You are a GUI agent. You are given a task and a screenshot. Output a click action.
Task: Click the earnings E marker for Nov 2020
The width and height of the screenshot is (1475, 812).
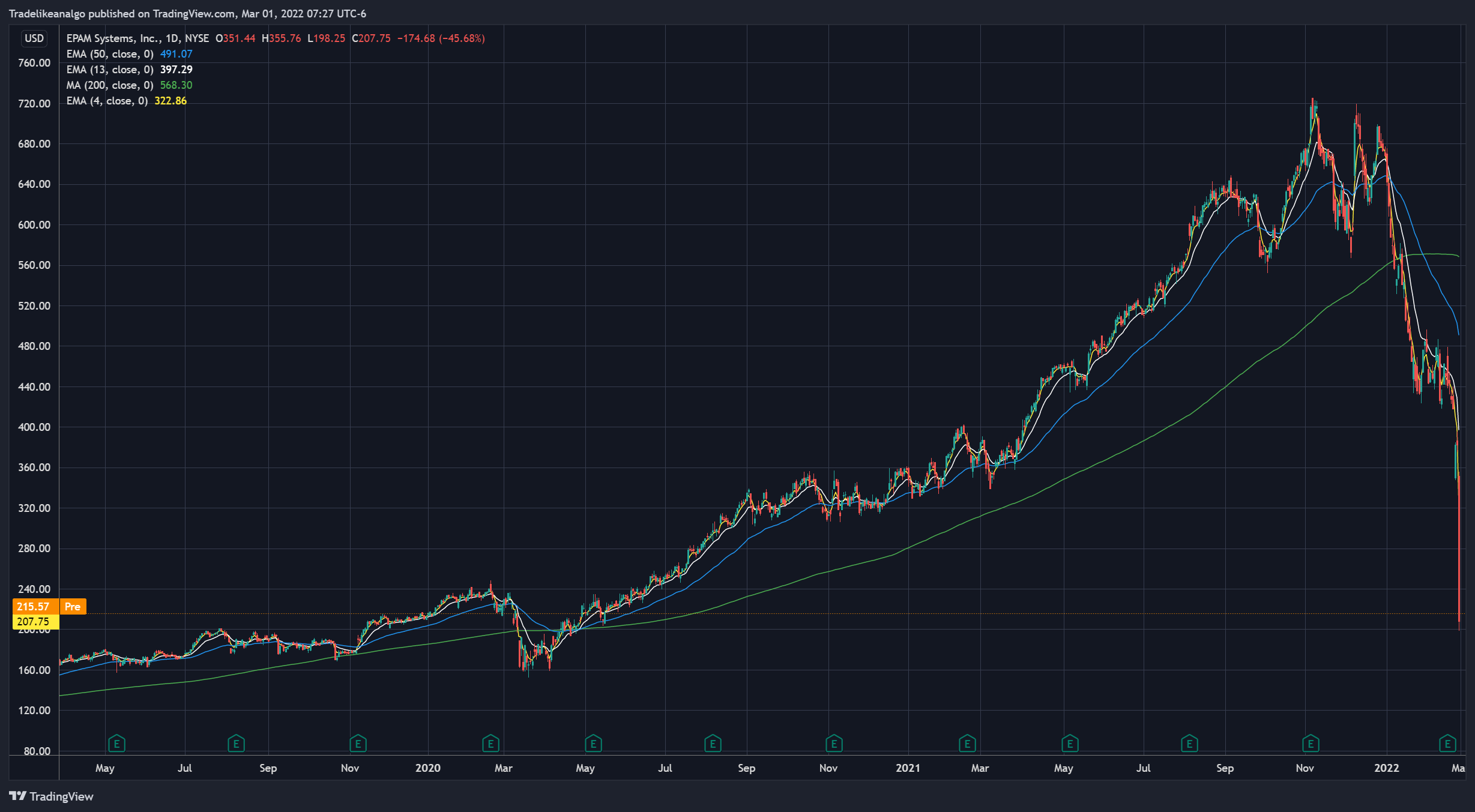834,744
